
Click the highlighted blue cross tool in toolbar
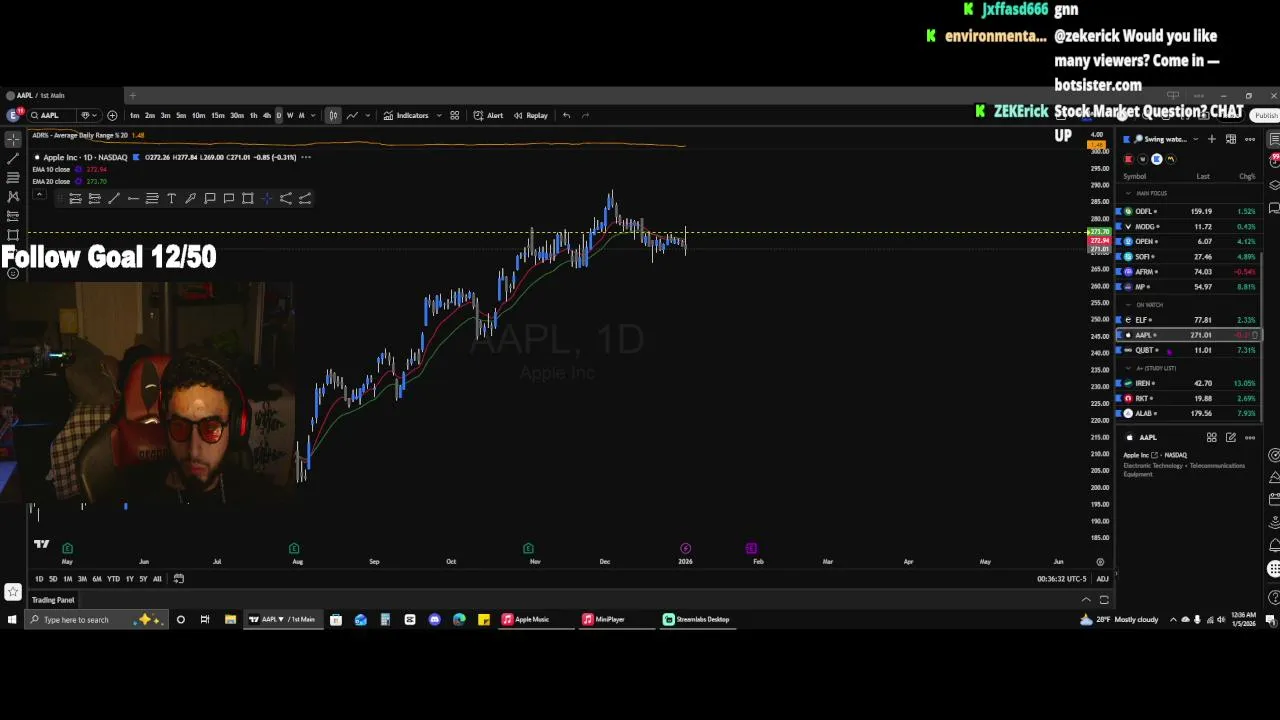(x=267, y=198)
